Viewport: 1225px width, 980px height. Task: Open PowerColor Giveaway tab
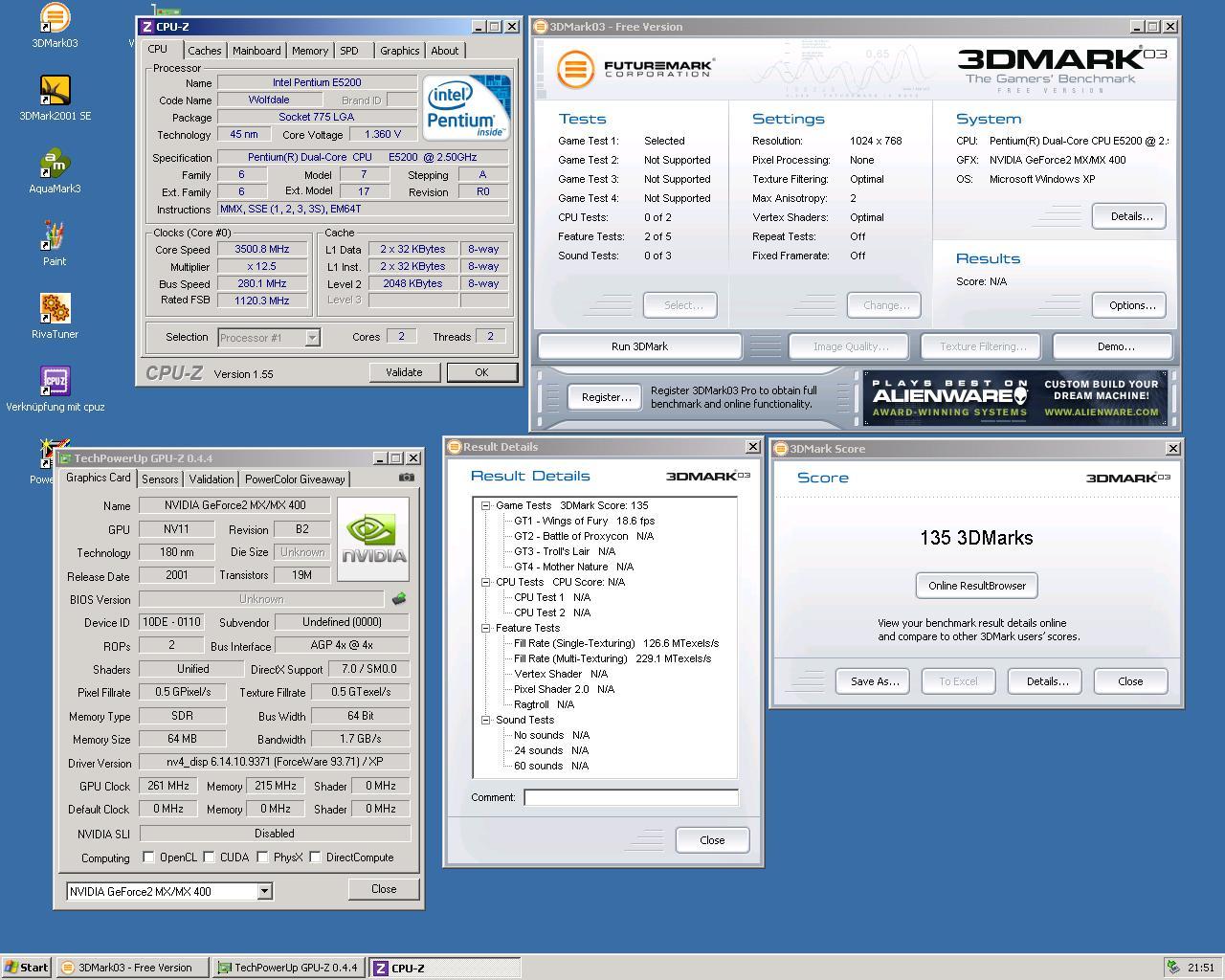(295, 479)
